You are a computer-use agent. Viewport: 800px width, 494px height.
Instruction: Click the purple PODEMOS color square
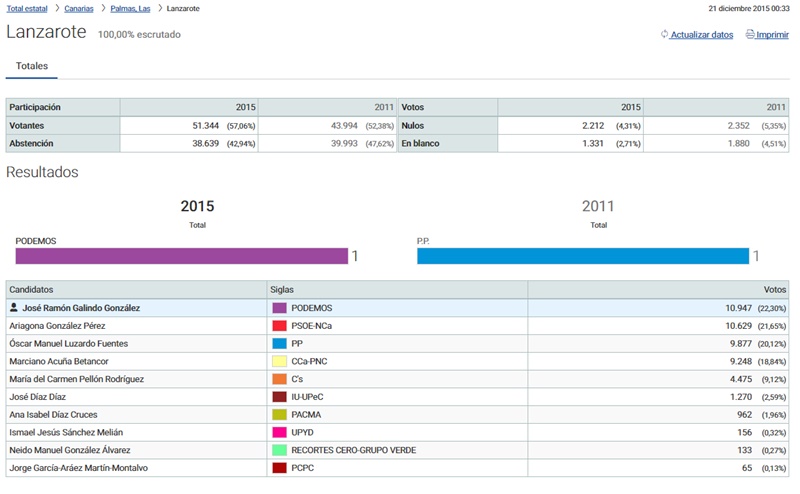(280, 308)
